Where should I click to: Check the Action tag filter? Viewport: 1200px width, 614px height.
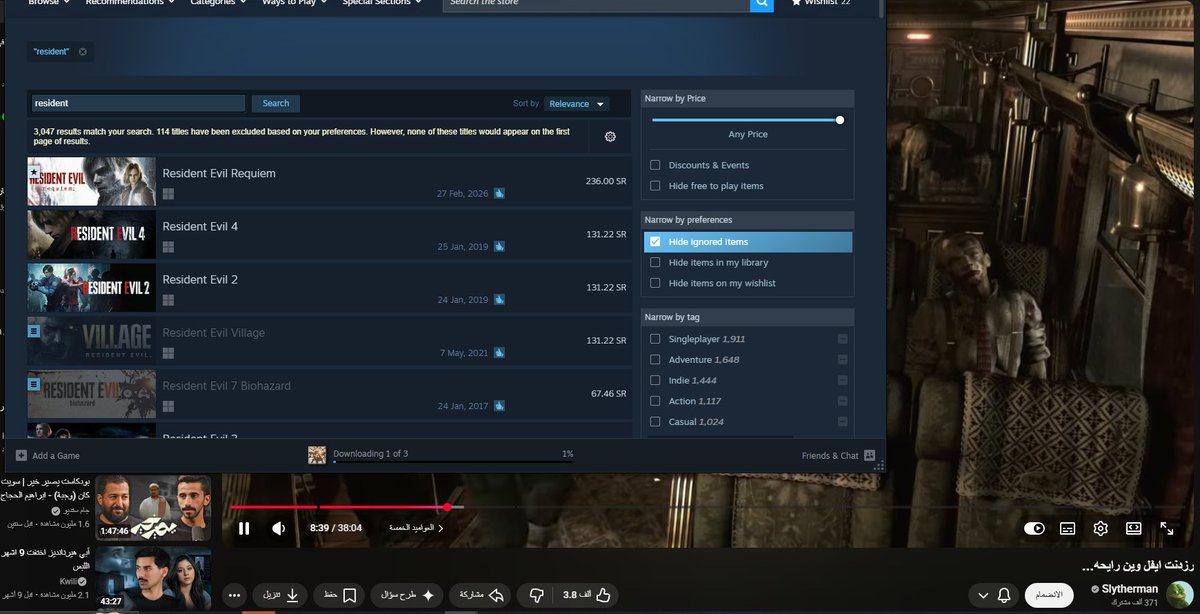coord(655,401)
